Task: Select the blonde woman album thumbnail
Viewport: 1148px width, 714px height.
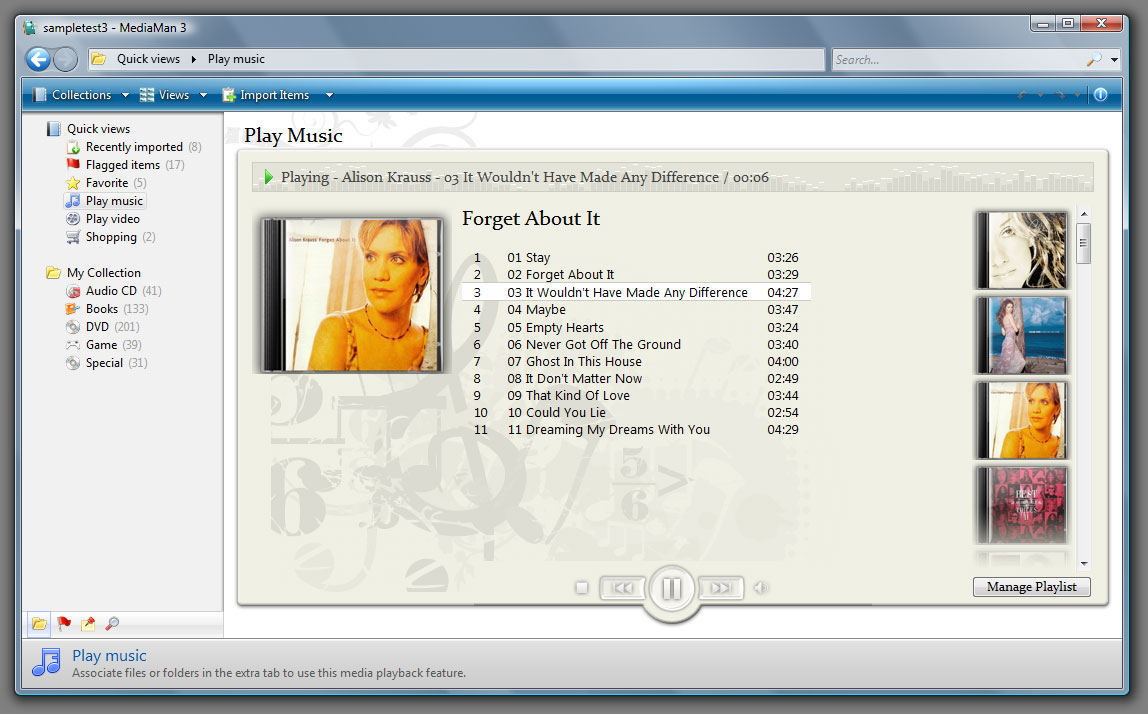Action: pos(1022,250)
